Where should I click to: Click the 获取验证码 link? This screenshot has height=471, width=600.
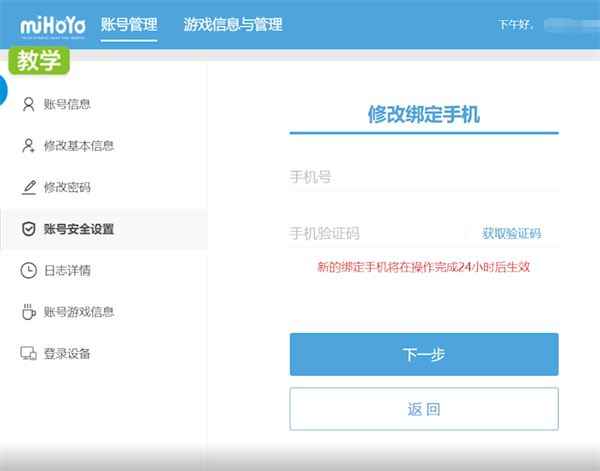[511, 233]
